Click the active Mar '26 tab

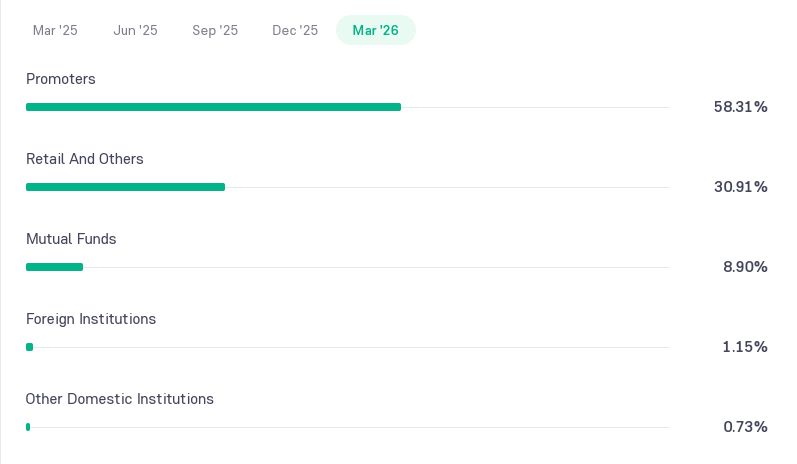[x=376, y=30]
